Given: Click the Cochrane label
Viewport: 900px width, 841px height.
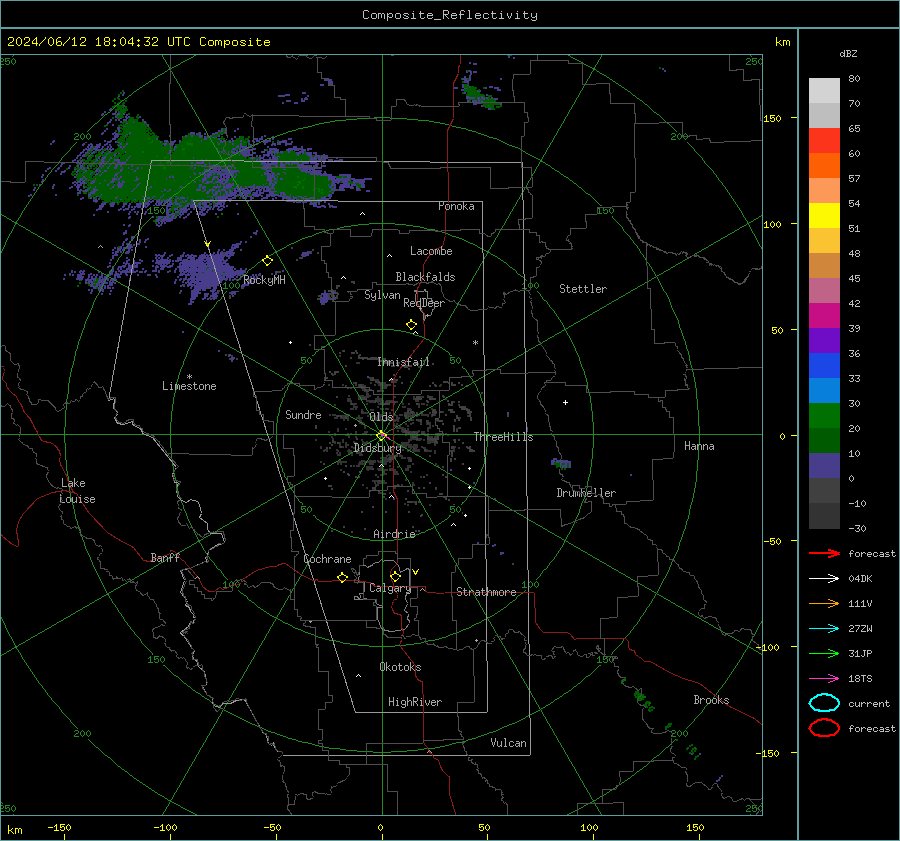Looking at the screenshot, I should click(327, 559).
